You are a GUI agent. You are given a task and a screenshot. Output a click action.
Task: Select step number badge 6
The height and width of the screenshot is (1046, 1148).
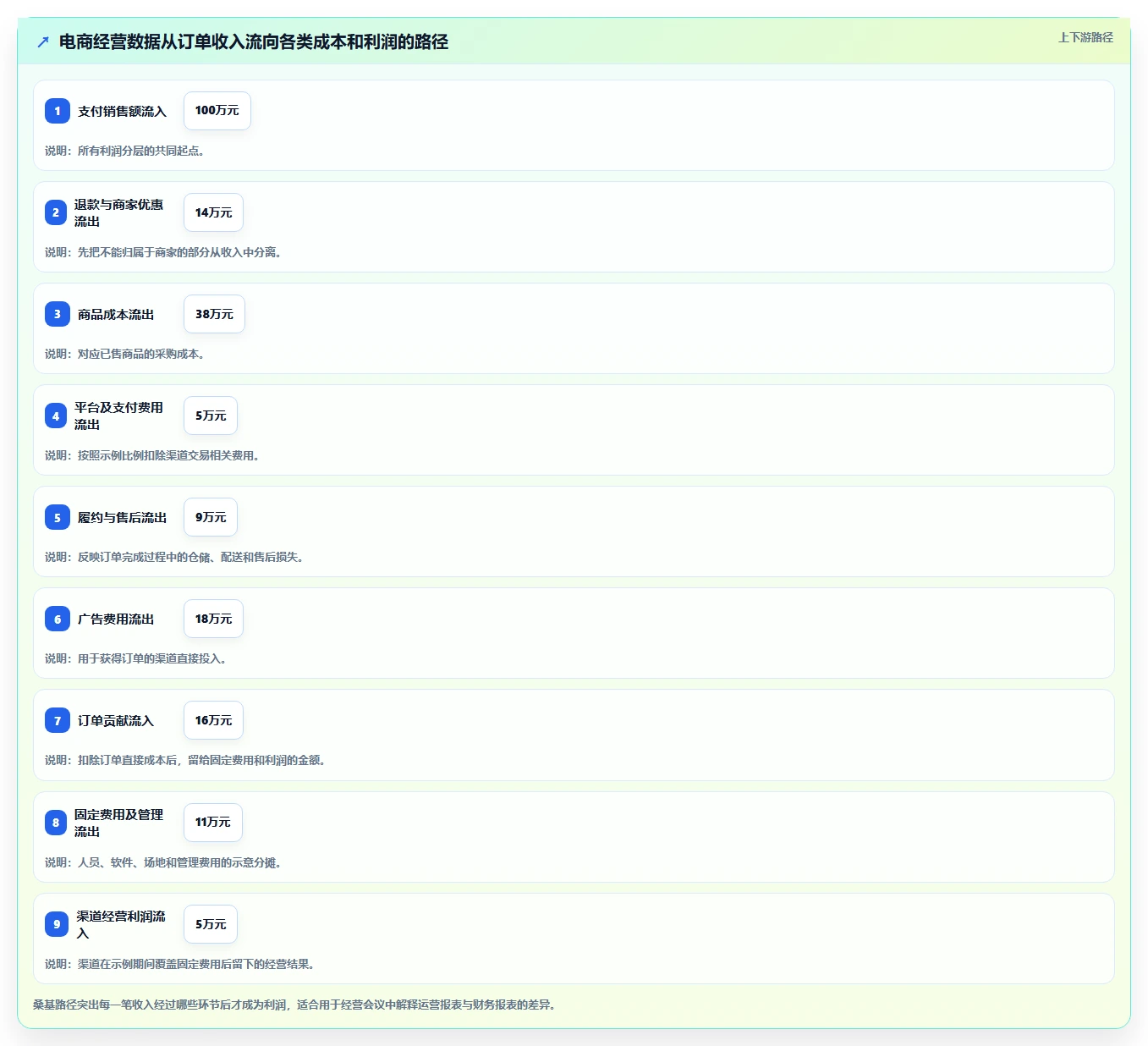coord(58,619)
